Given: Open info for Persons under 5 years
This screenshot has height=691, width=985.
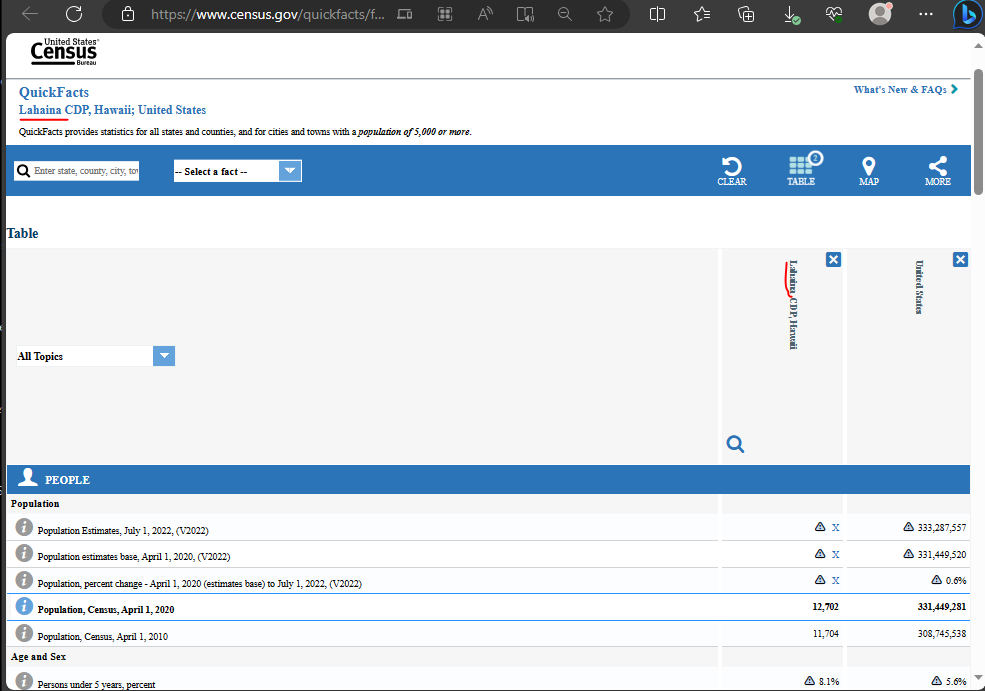Looking at the screenshot, I should [24, 681].
